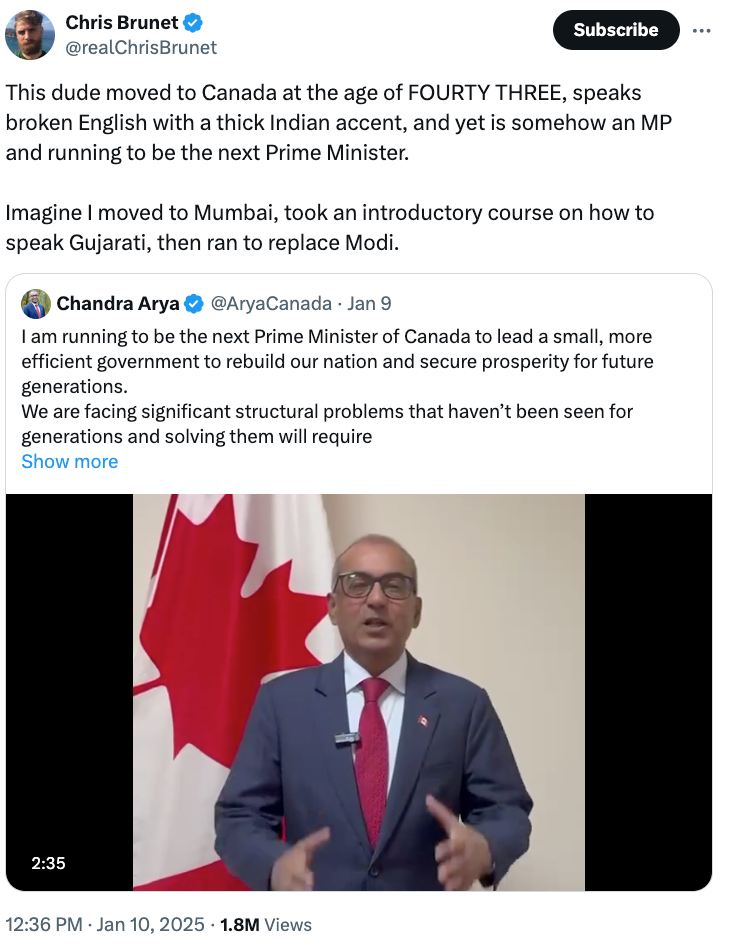Open the quoted tweet's Jan 9 date
The image size is (730, 945).
tap(369, 303)
